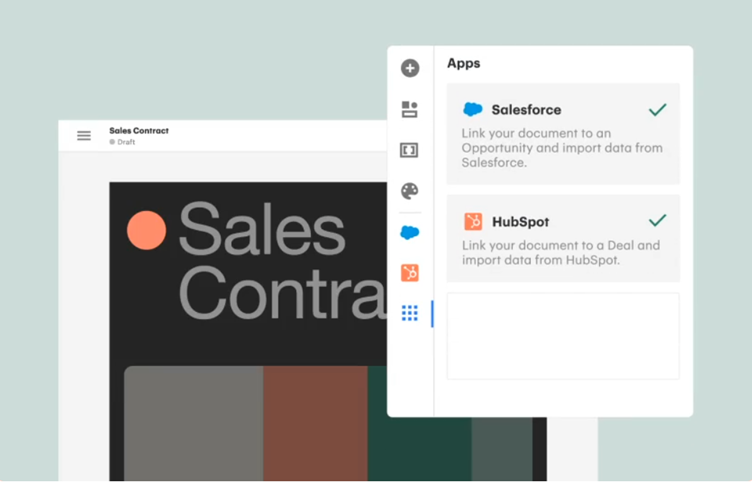This screenshot has width=752, height=487.
Task: Select the orange circle on the cover
Action: pyautogui.click(x=146, y=231)
